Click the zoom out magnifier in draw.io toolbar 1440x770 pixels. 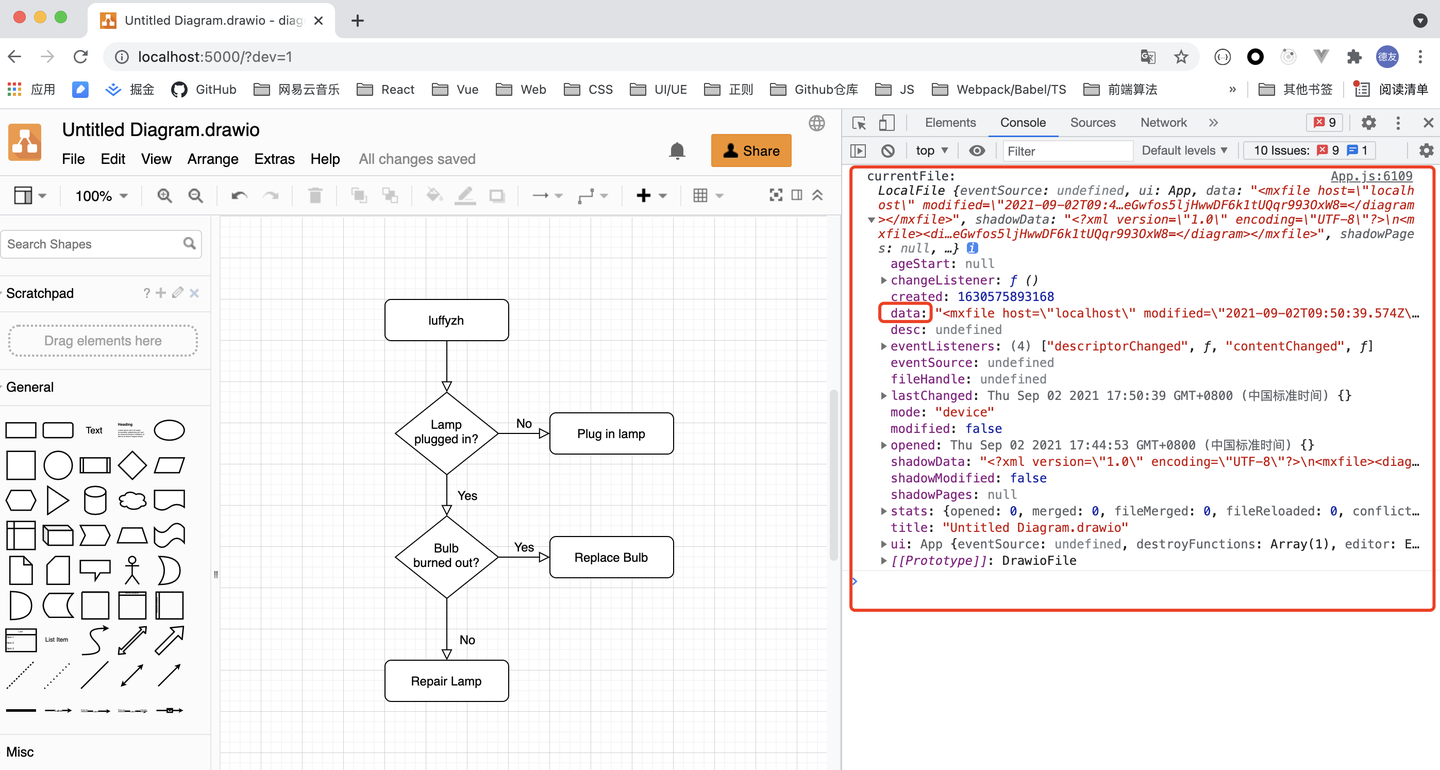pyautogui.click(x=196, y=196)
